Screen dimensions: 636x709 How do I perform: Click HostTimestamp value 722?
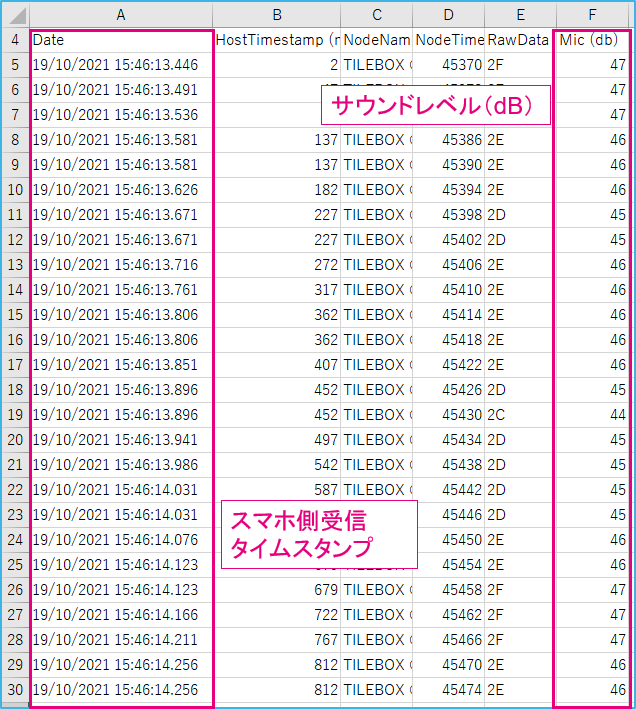[x=277, y=614]
